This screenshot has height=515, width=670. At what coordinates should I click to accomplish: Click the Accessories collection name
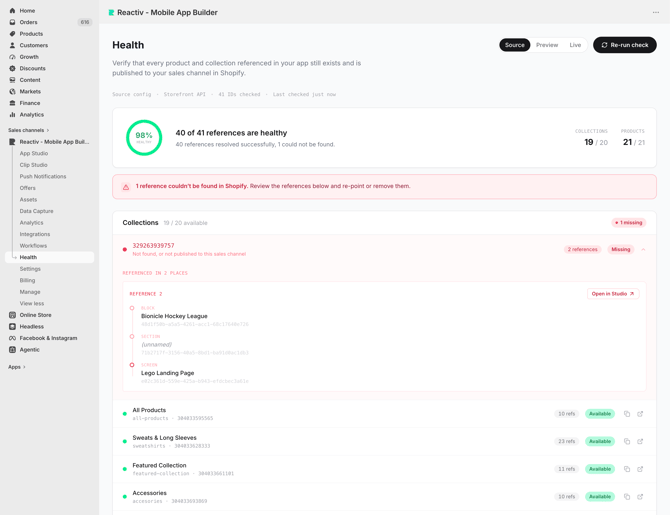coord(150,493)
